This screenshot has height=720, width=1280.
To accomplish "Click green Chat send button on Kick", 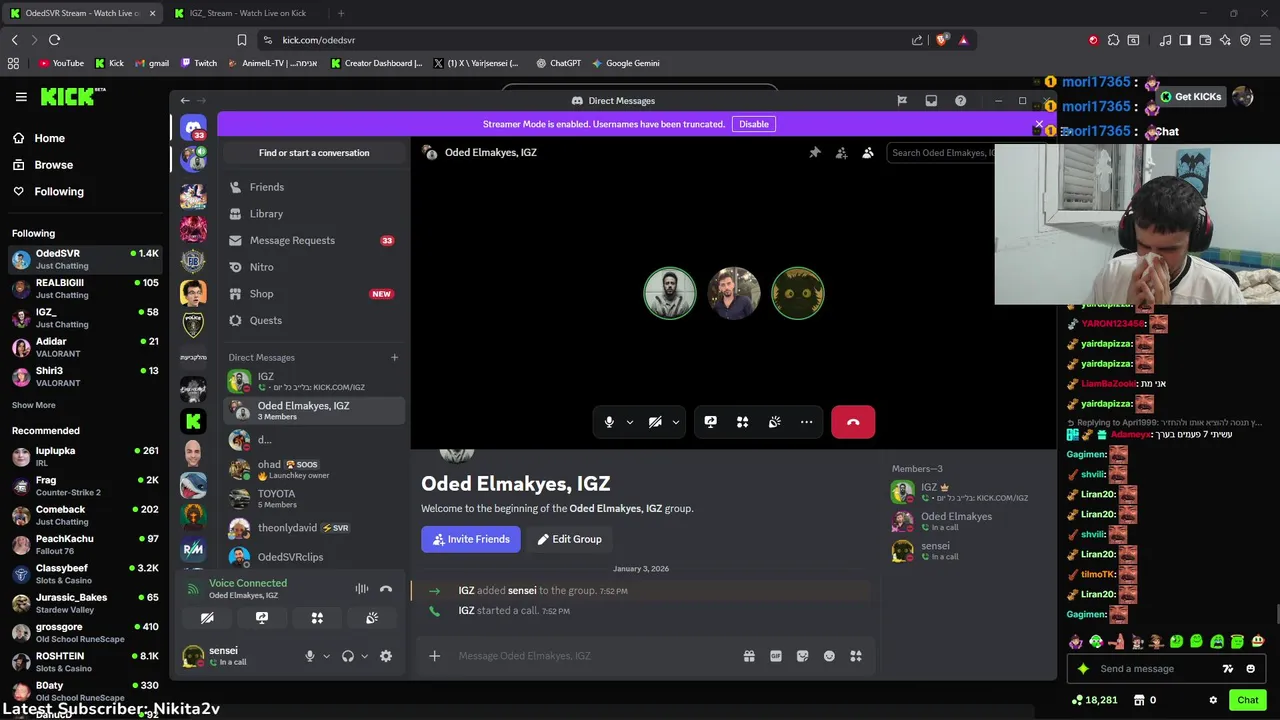I will [1248, 700].
